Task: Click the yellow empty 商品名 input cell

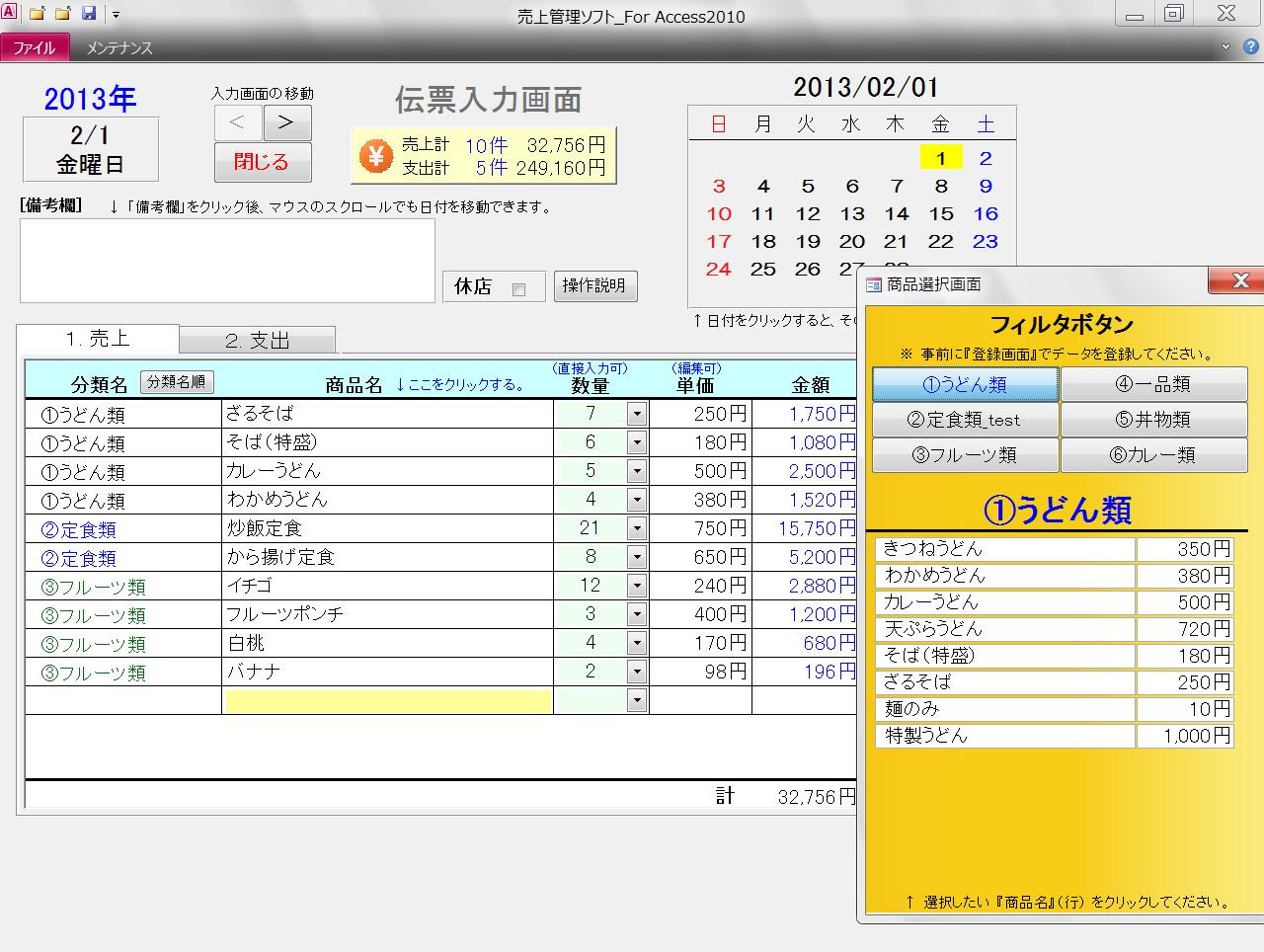Action: coord(388,700)
